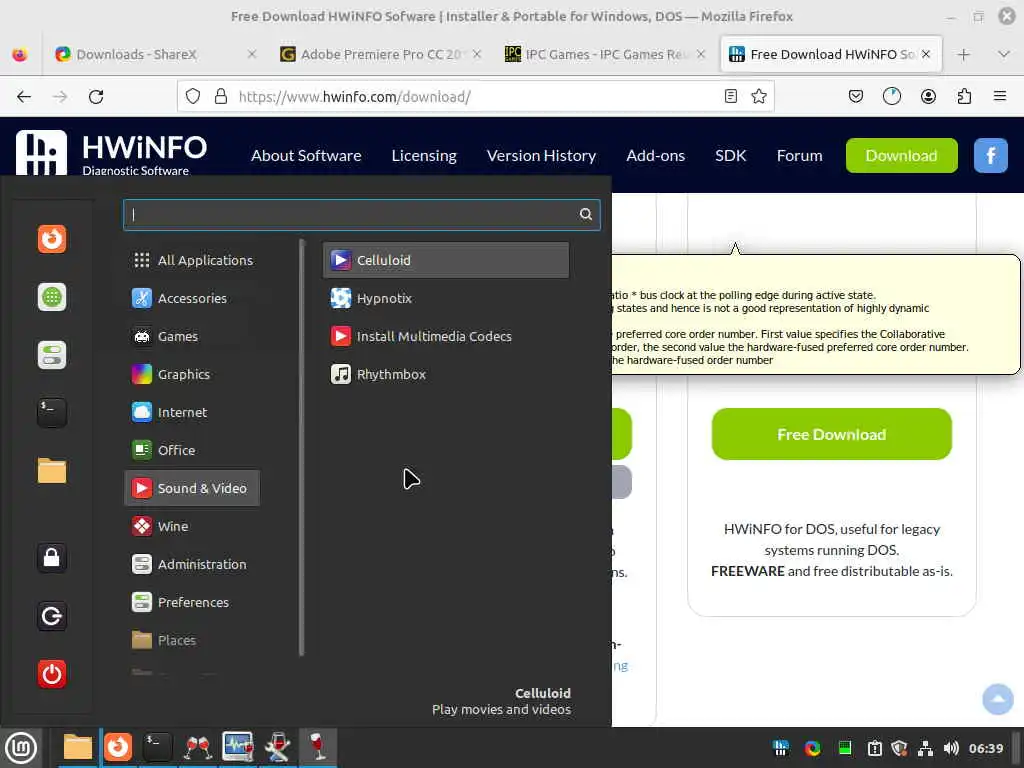Screen dimensions: 1024x768
Task: Open System Settings toggle icon in menu sidebar
Action: pyautogui.click(x=52, y=355)
